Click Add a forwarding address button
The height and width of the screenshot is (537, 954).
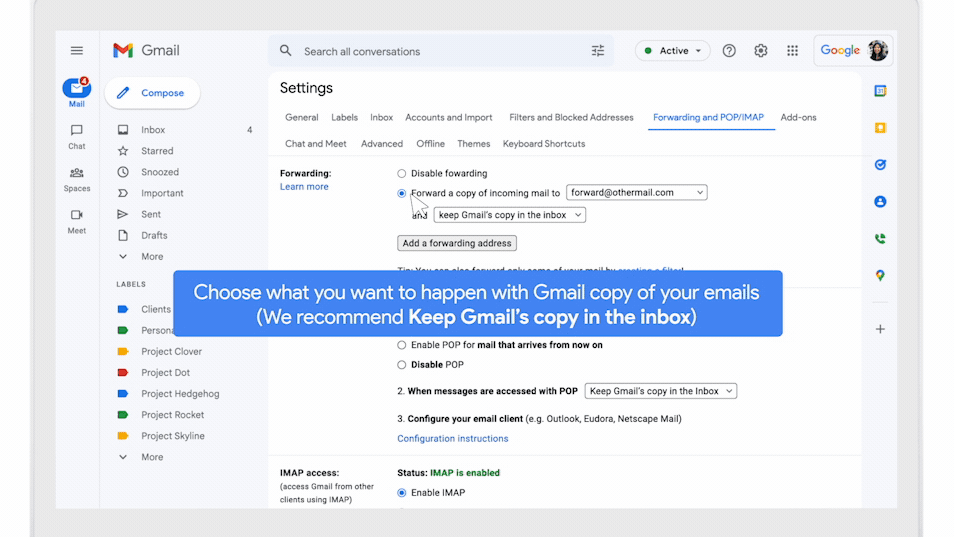click(x=457, y=243)
